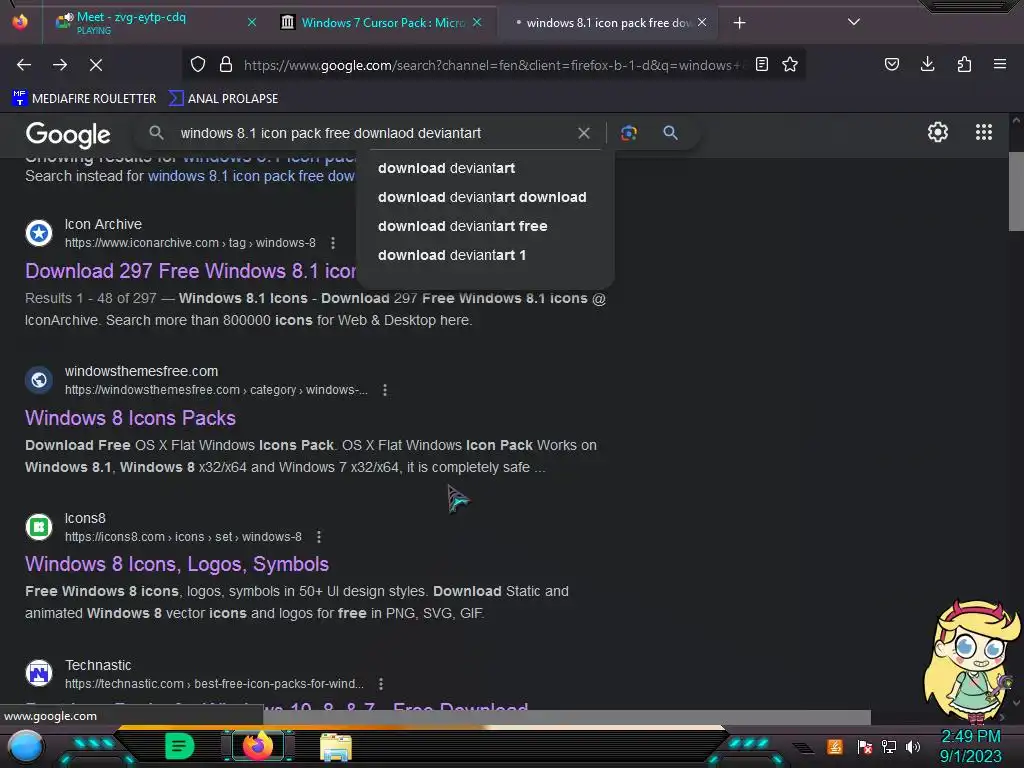Open more options for Technastic result
This screenshot has height=768, width=1024.
pos(381,684)
